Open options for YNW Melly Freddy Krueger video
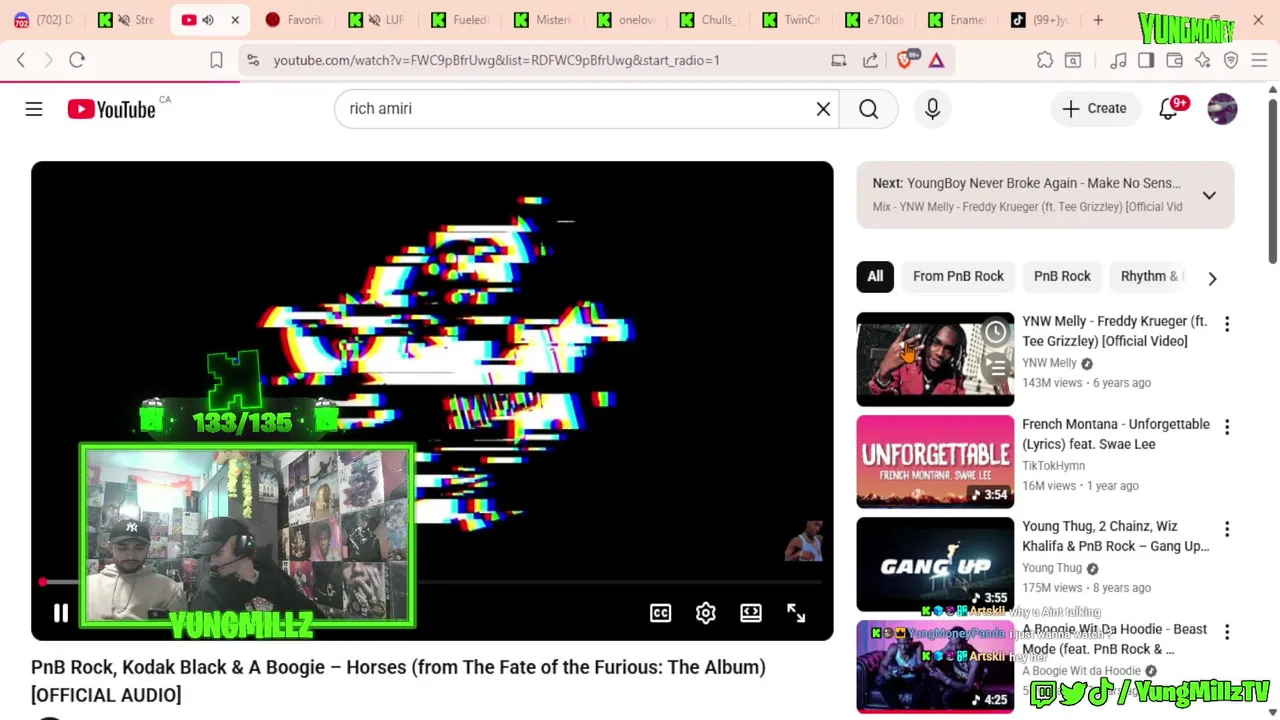1280x720 pixels. tap(1227, 324)
